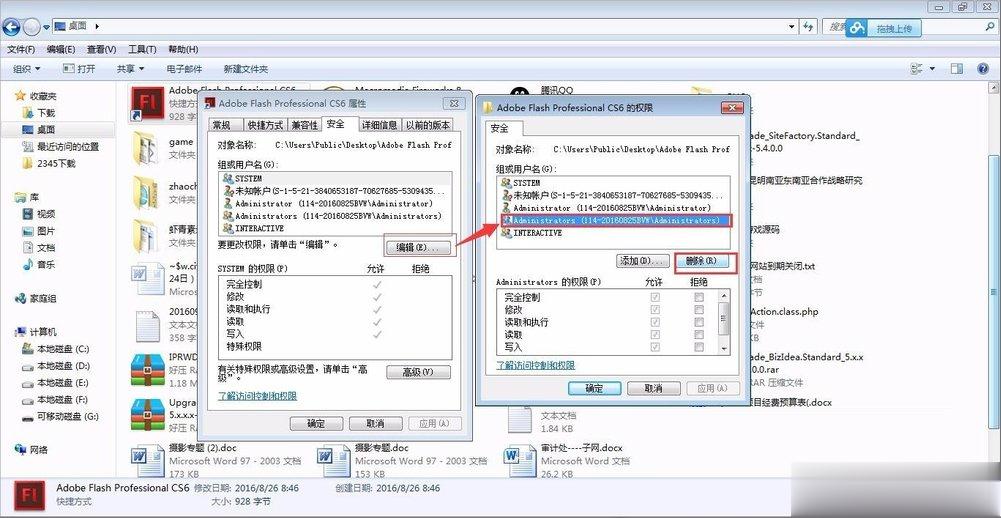Open the 查看(V) menu
The width and height of the screenshot is (1001, 518).
102,49
